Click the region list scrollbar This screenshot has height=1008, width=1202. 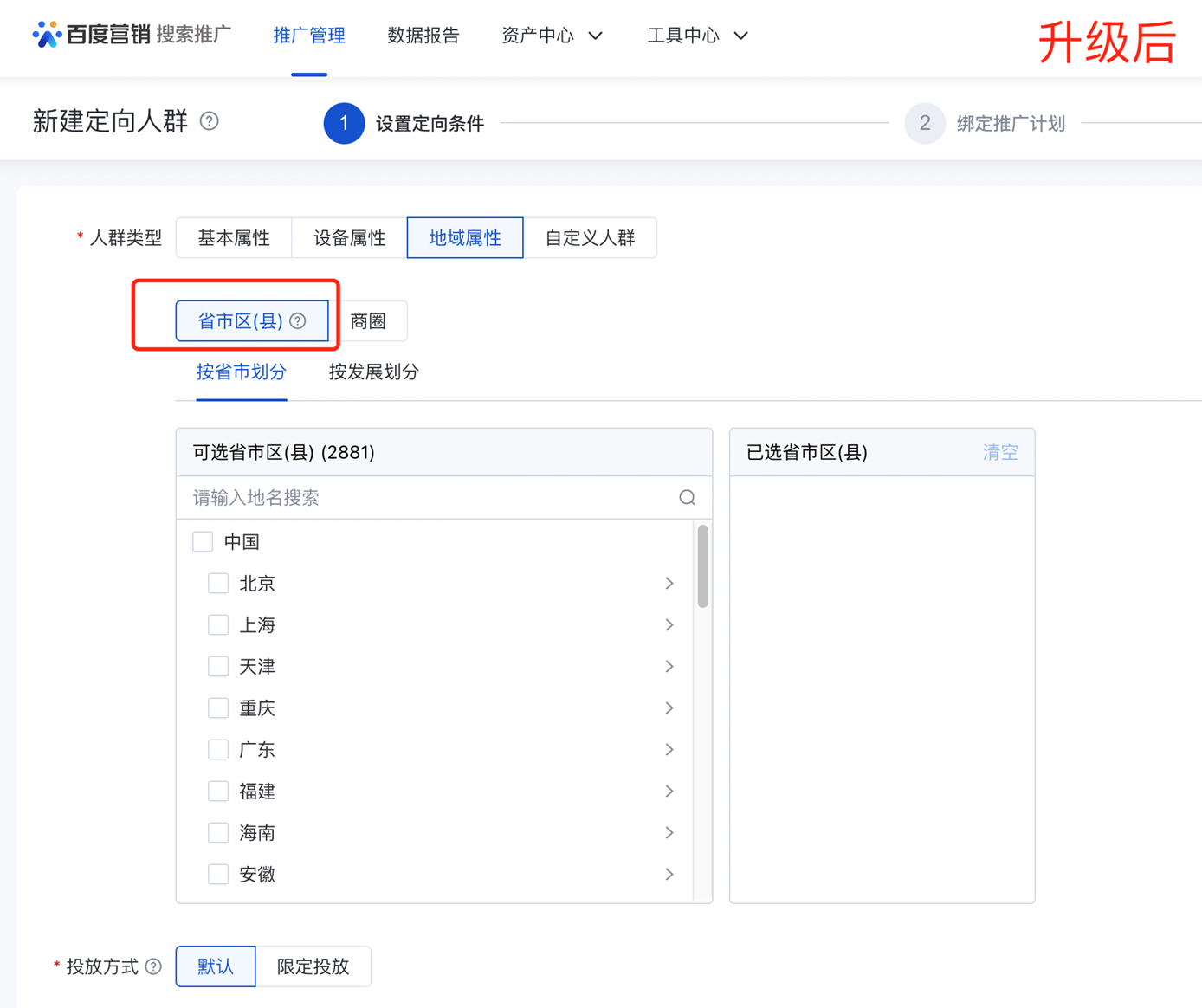[702, 567]
